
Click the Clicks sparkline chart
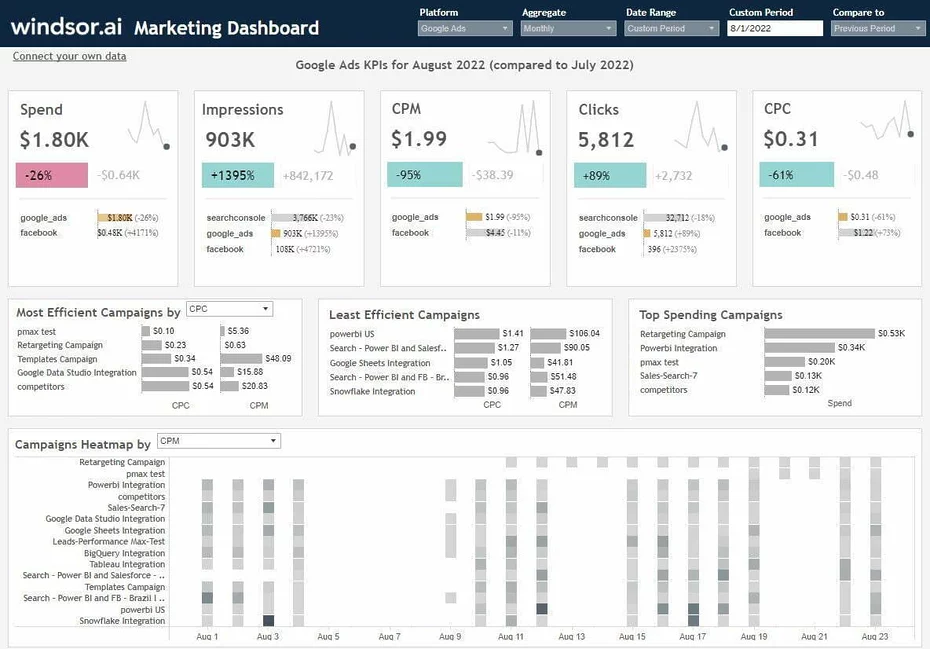(701, 125)
